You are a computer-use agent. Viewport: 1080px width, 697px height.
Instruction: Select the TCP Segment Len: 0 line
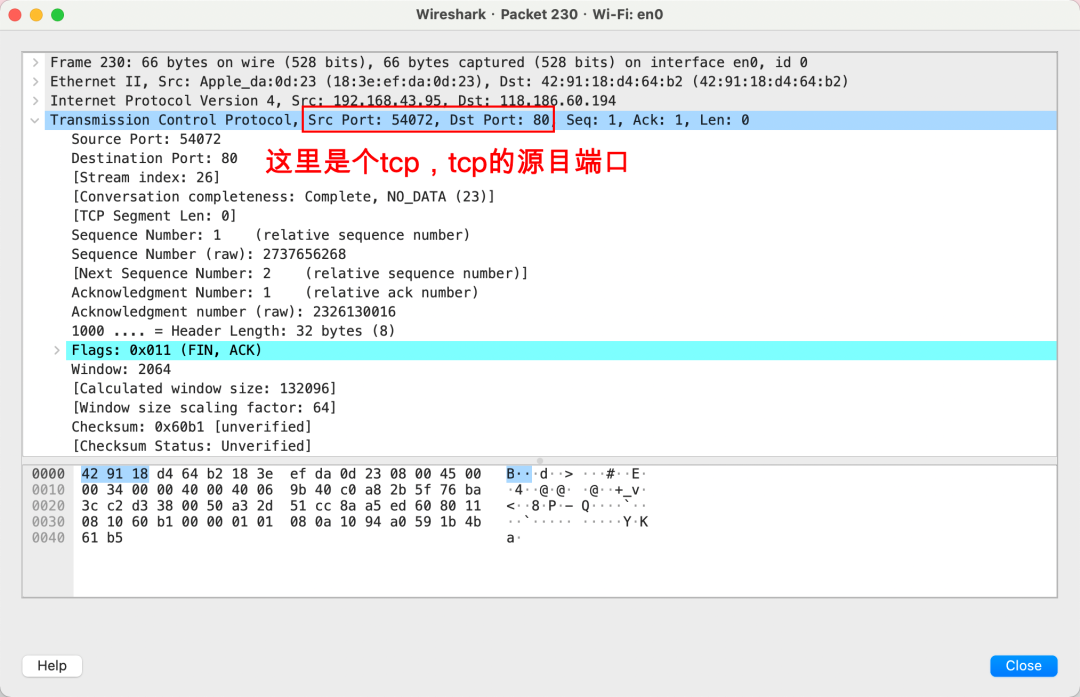(x=154, y=216)
